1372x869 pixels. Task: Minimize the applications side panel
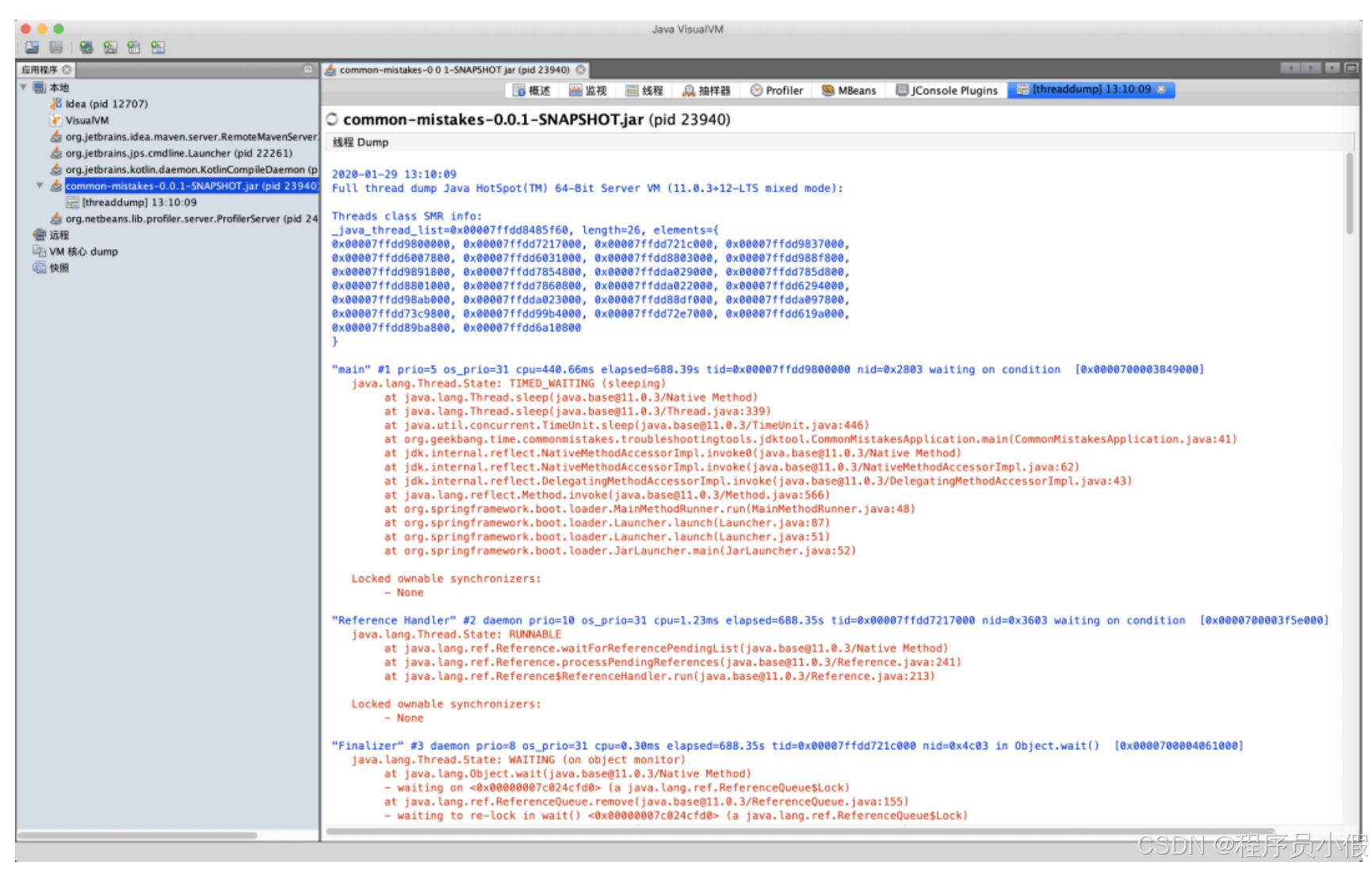point(308,70)
